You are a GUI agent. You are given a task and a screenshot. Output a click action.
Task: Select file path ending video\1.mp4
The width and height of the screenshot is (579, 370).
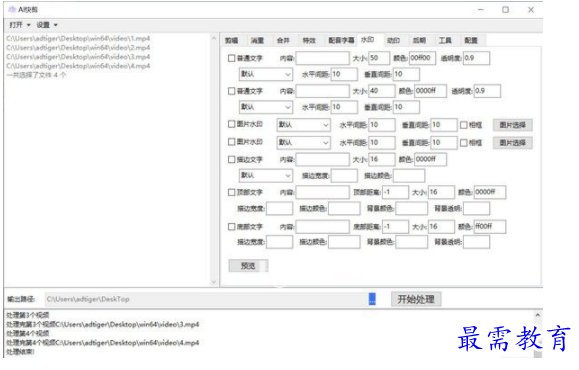pyautogui.click(x=78, y=38)
